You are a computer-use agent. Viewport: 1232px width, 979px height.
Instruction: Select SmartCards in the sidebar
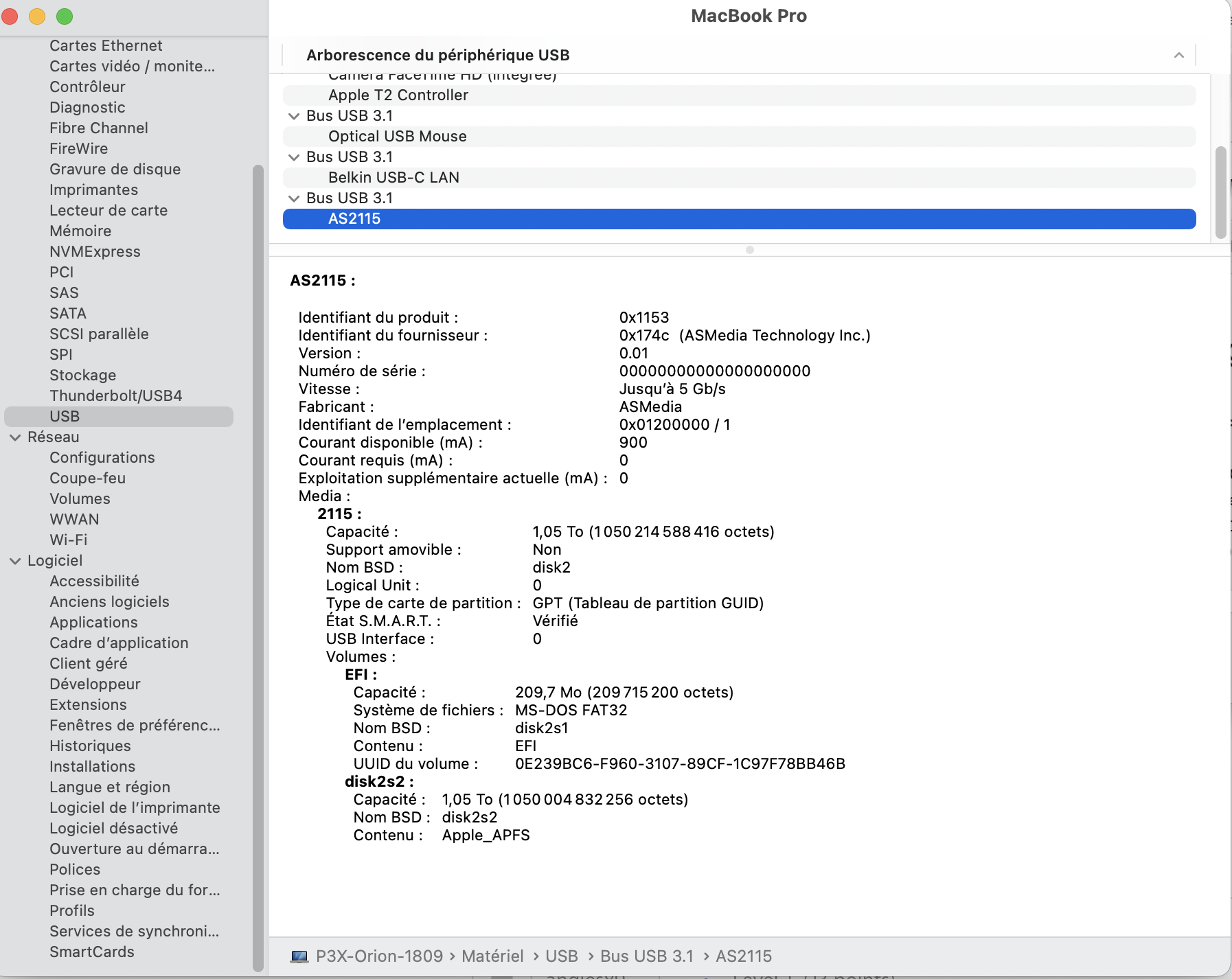(92, 952)
